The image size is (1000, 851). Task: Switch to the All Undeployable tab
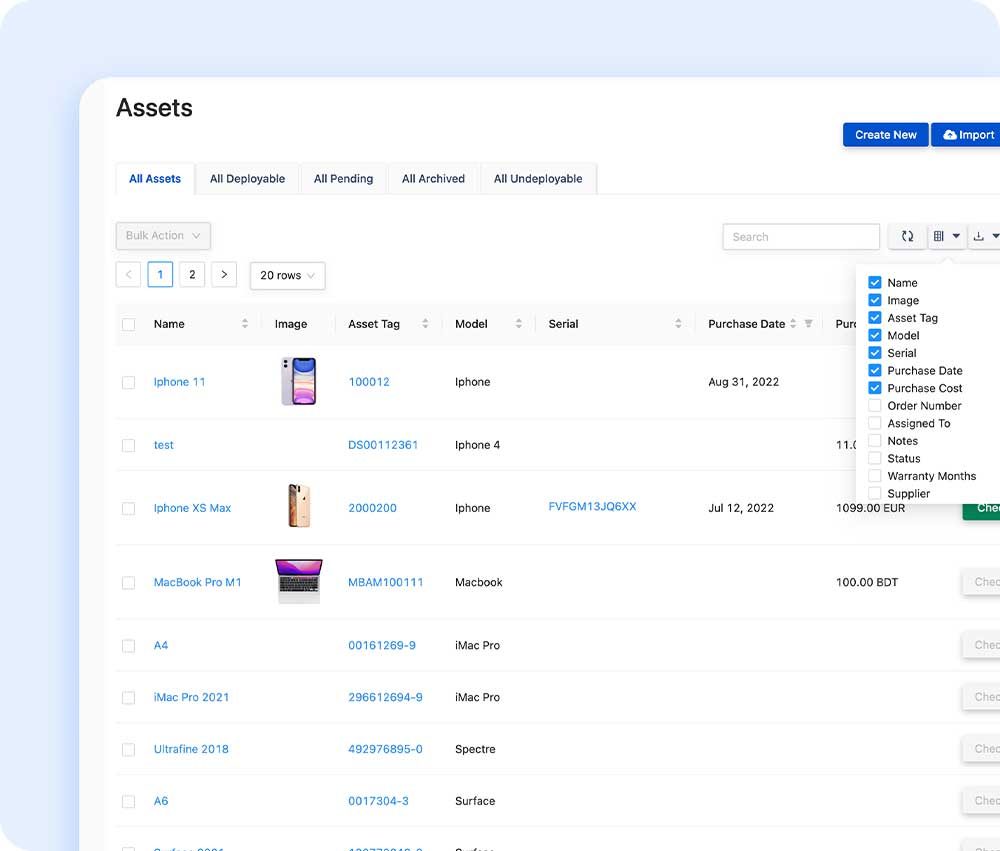click(x=538, y=179)
